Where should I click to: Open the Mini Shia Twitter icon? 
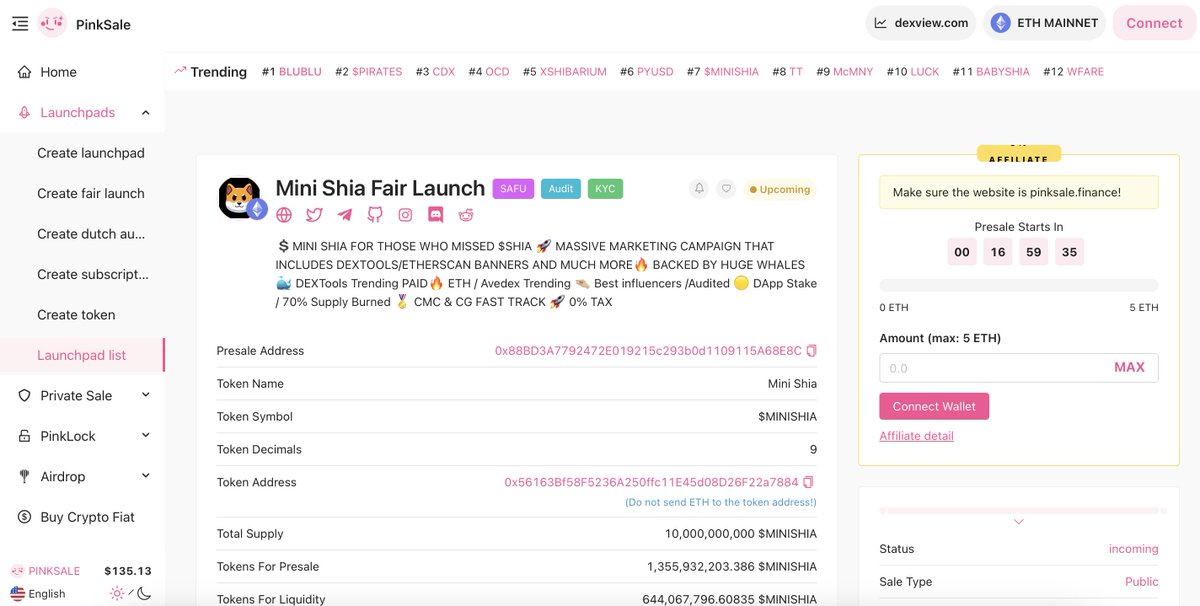pyautogui.click(x=314, y=215)
